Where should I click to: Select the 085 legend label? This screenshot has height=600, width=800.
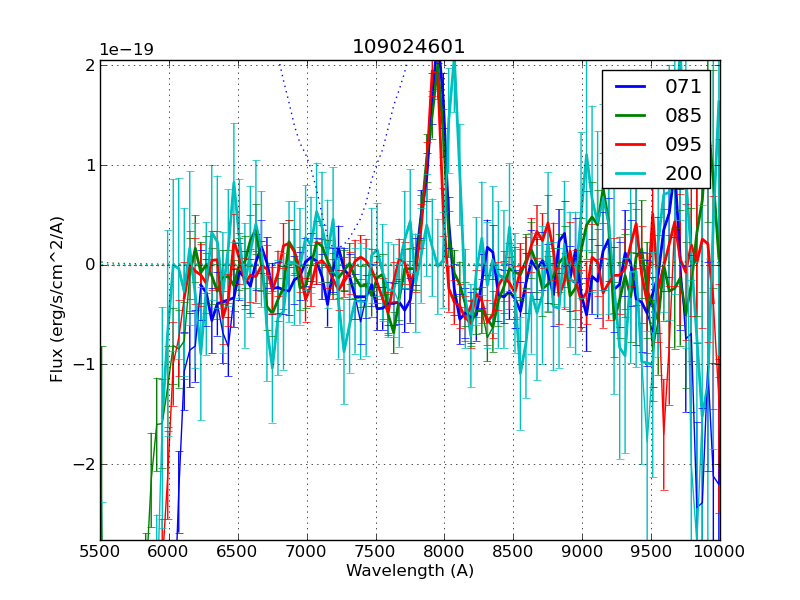(x=683, y=115)
